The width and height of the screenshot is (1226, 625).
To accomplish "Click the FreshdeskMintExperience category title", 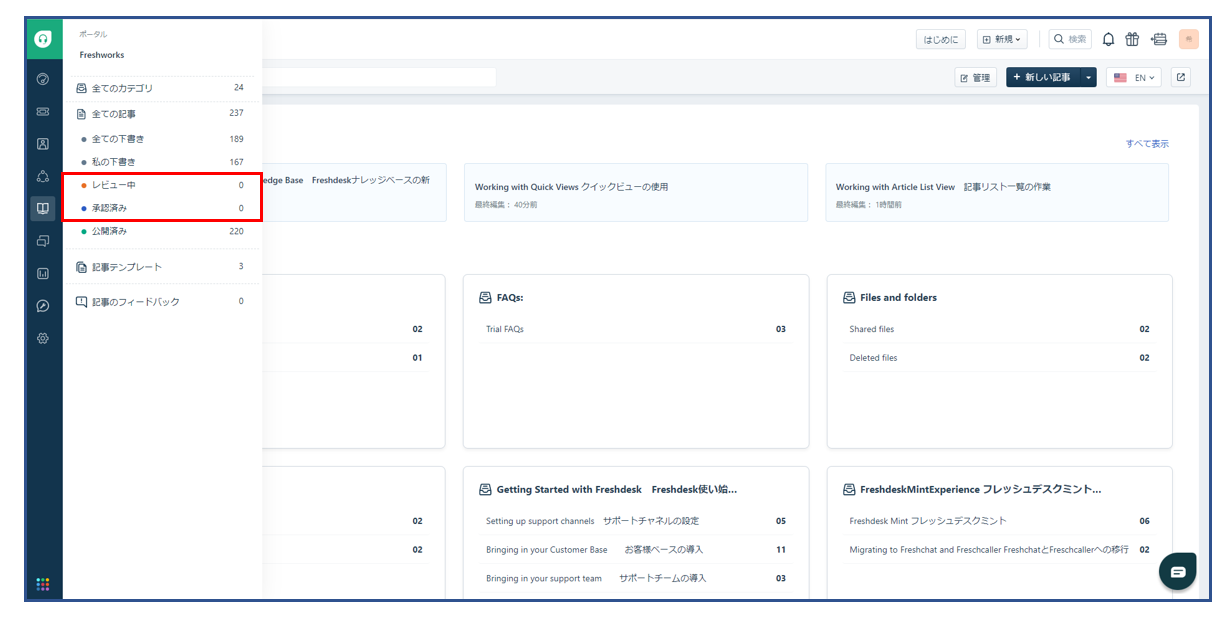I will tap(980, 489).
